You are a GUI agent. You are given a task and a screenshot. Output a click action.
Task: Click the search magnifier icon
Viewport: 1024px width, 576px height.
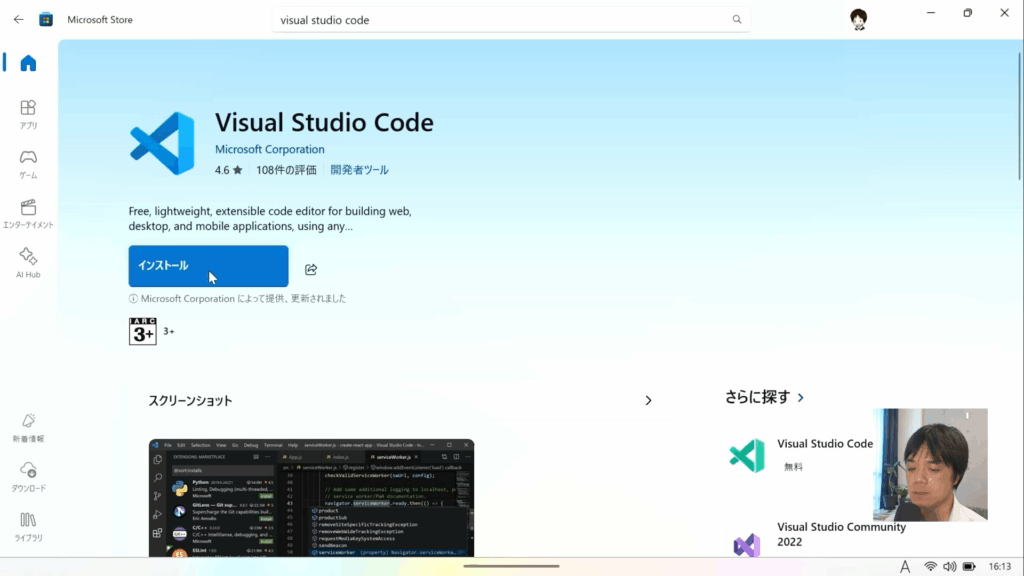(737, 19)
